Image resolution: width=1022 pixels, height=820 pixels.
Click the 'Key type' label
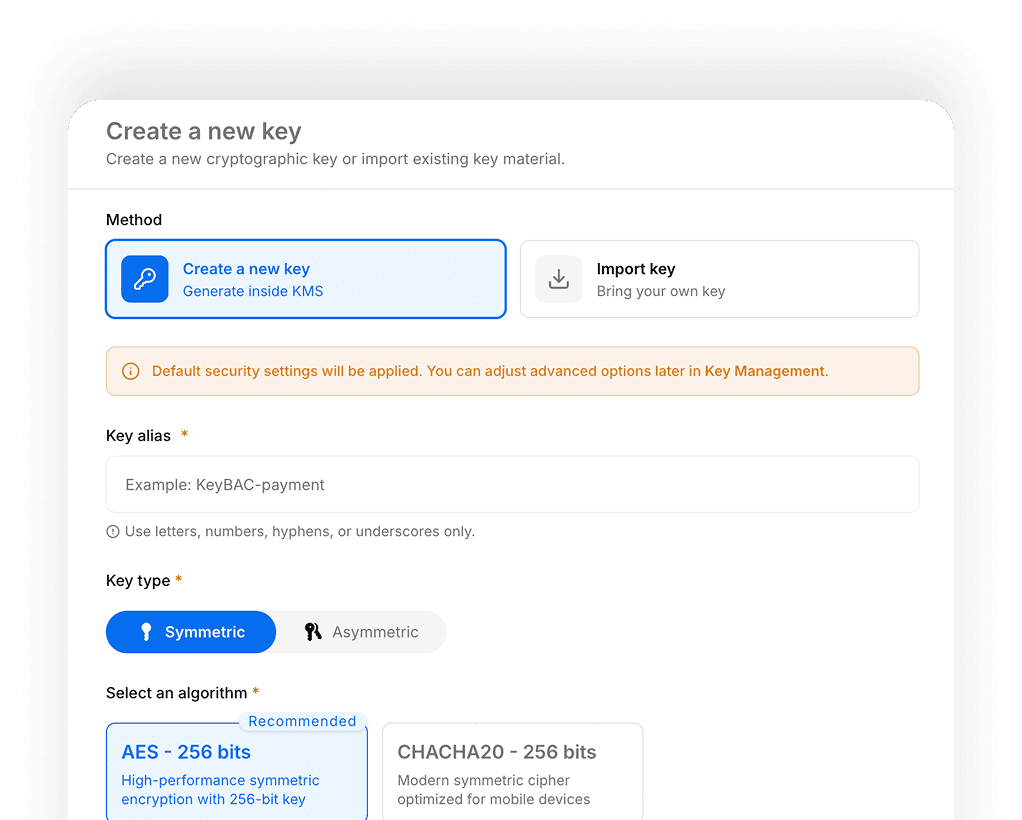coord(138,581)
